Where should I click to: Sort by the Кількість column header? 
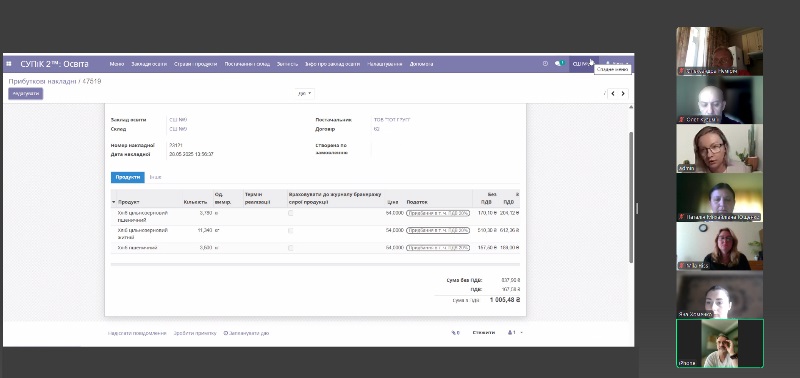pyautogui.click(x=196, y=203)
